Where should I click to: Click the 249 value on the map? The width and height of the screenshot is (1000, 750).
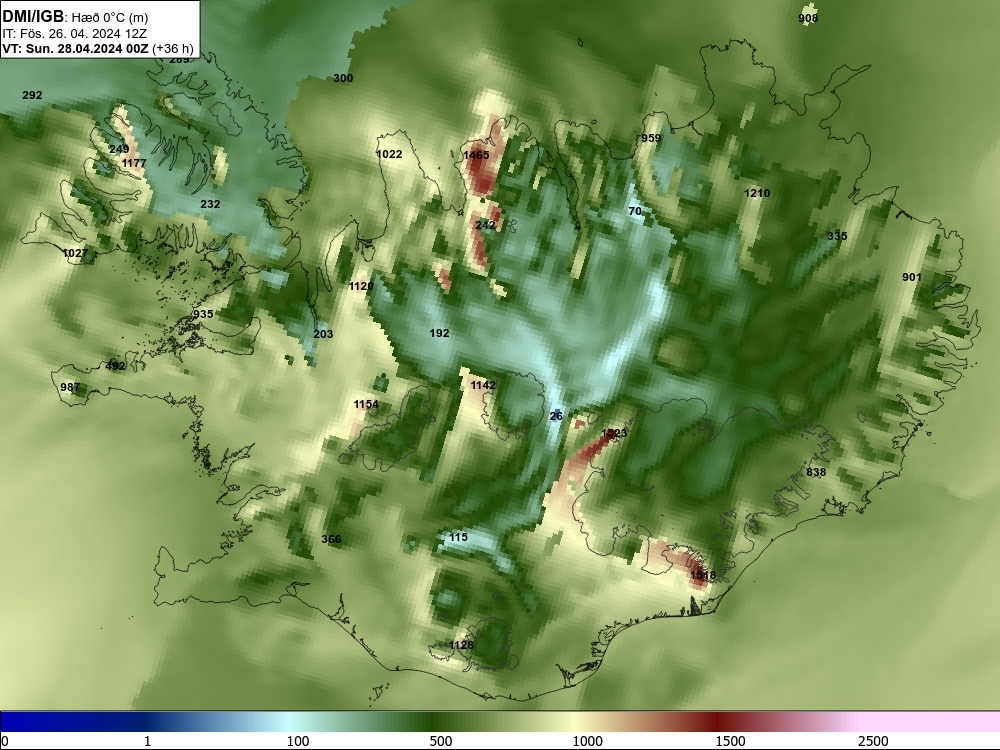pyautogui.click(x=119, y=149)
